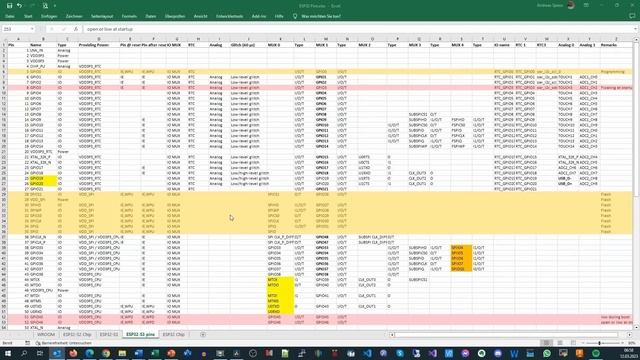Image resolution: width=640 pixels, height=360 pixels.
Task: Click the insert function fx icon
Action: click(x=76, y=29)
